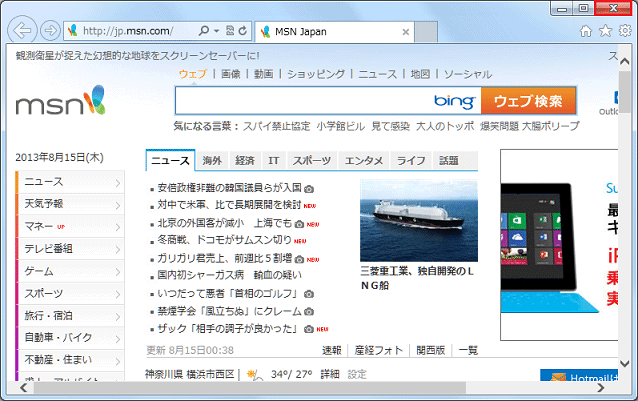Open headline 冬商戦、ドコモがサムスン切り

224,240
